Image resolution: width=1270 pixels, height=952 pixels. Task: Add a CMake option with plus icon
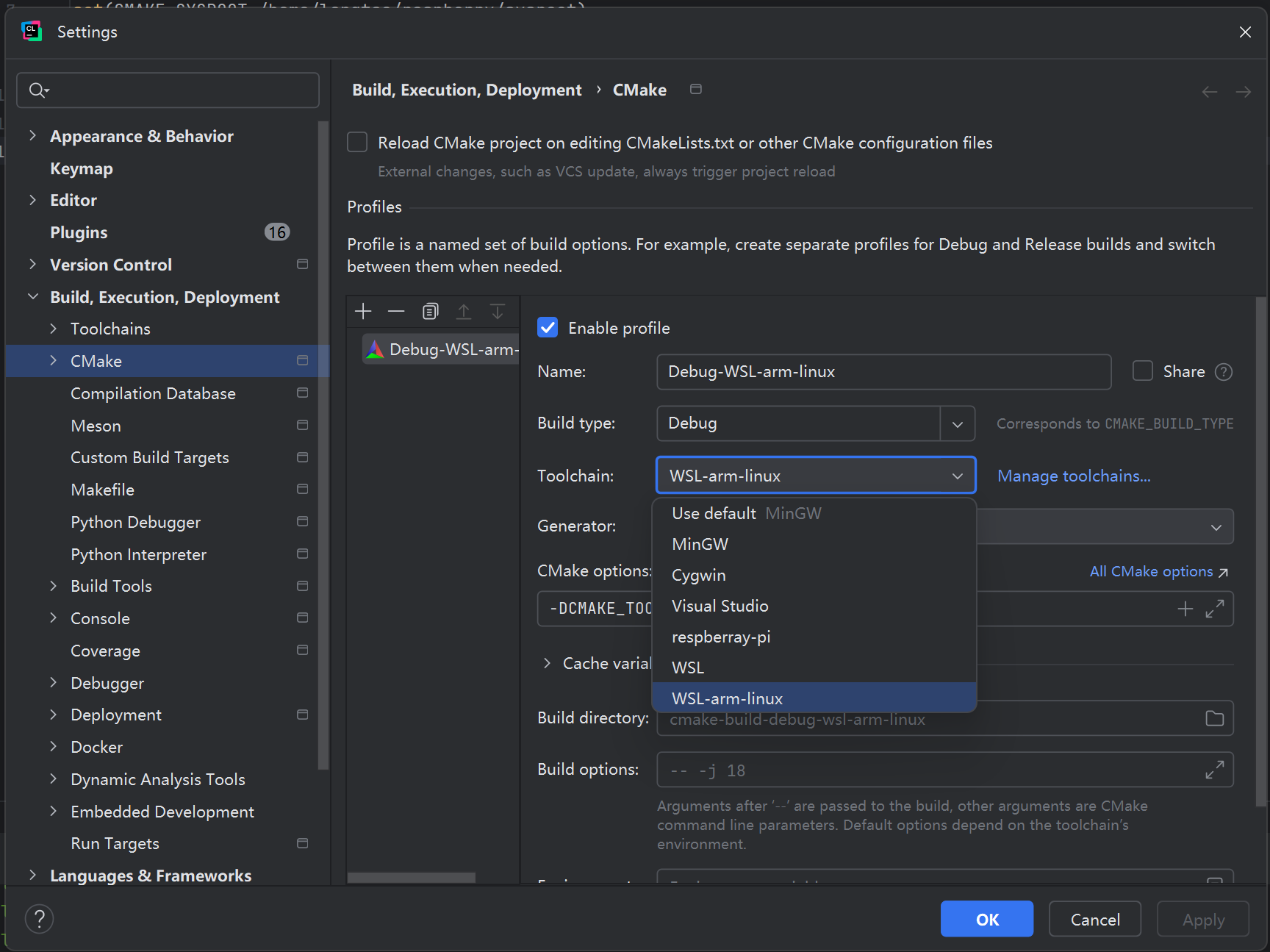point(1185,609)
